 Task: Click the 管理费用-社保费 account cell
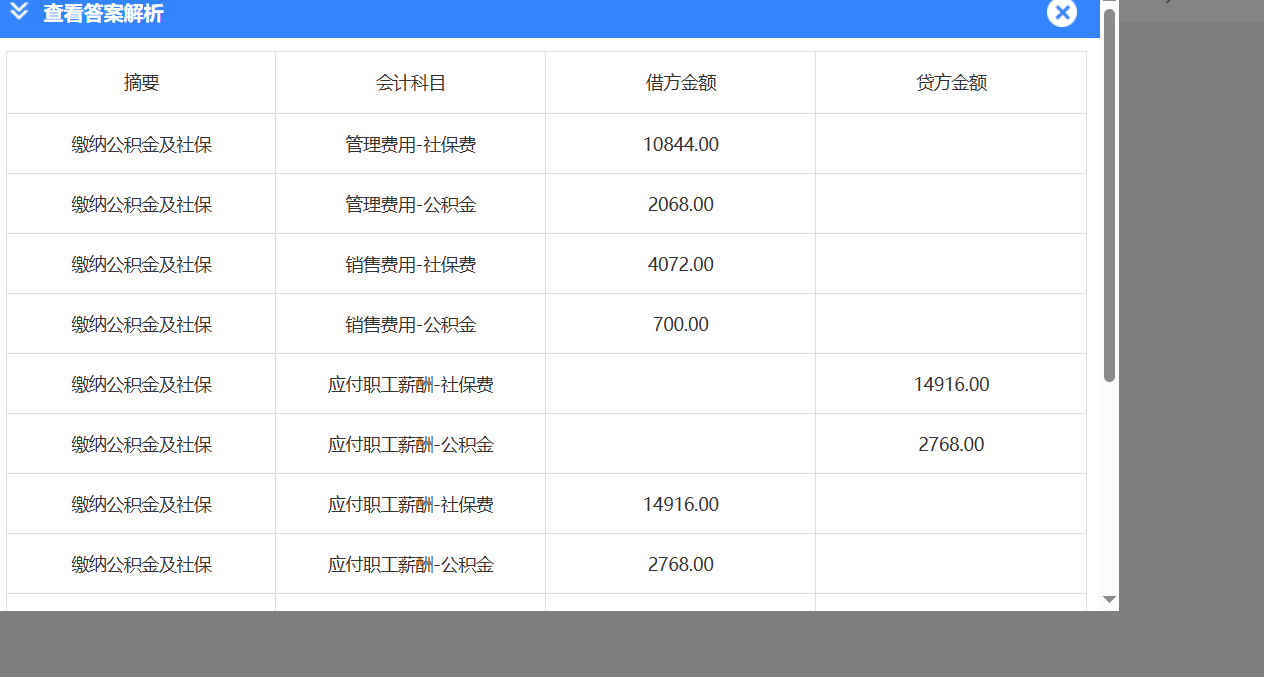click(x=411, y=145)
